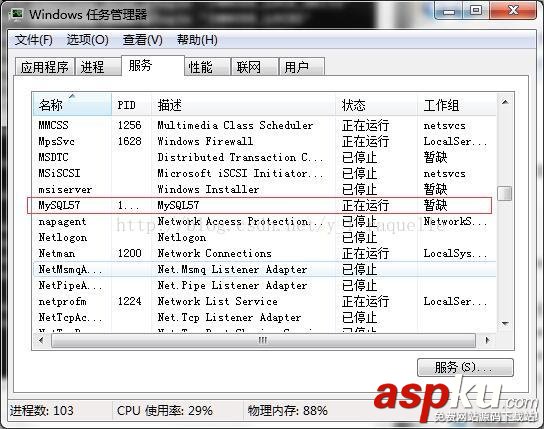Select the NetTcpAc... service row
544x429 pixels.
pyautogui.click(x=264, y=317)
